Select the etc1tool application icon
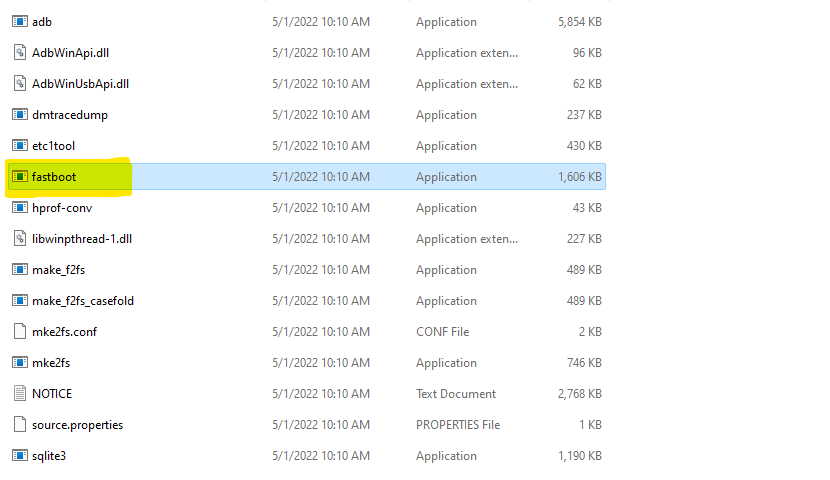 click(20, 146)
